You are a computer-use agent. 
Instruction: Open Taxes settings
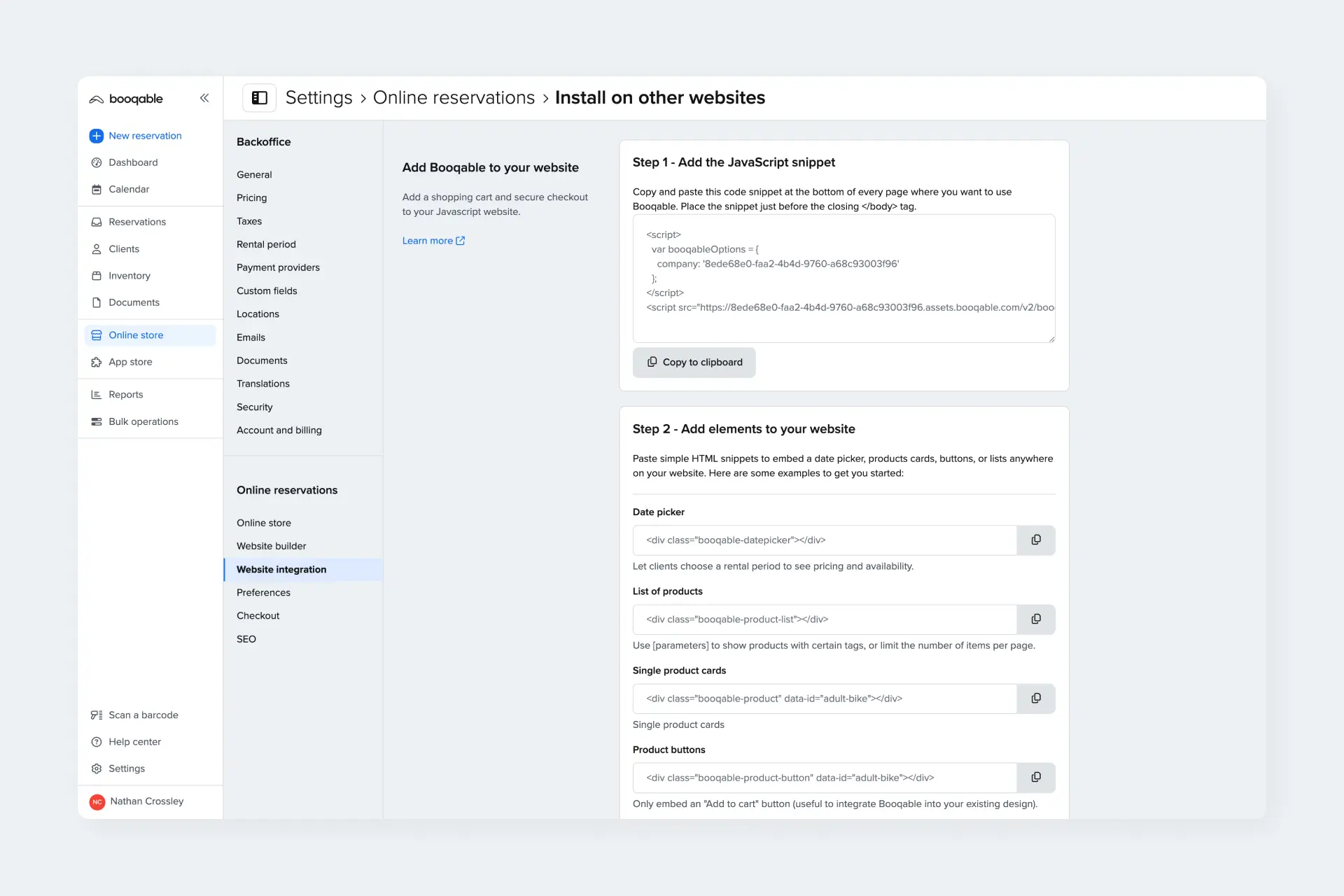(x=249, y=221)
